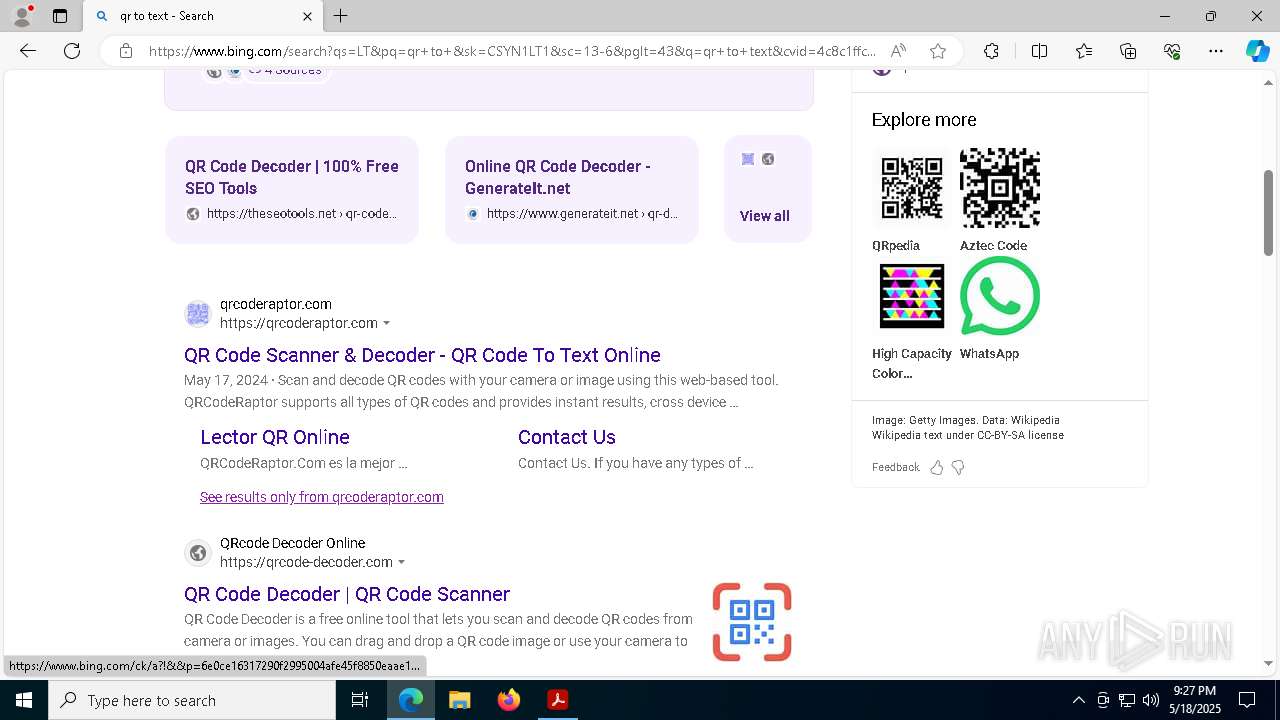Click the address bar URL field
The height and width of the screenshot is (720, 1280).
pos(512,51)
